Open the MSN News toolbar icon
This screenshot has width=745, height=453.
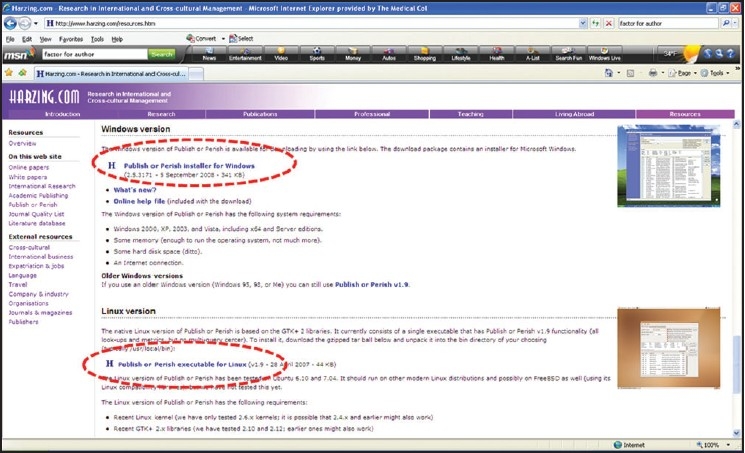(209, 54)
